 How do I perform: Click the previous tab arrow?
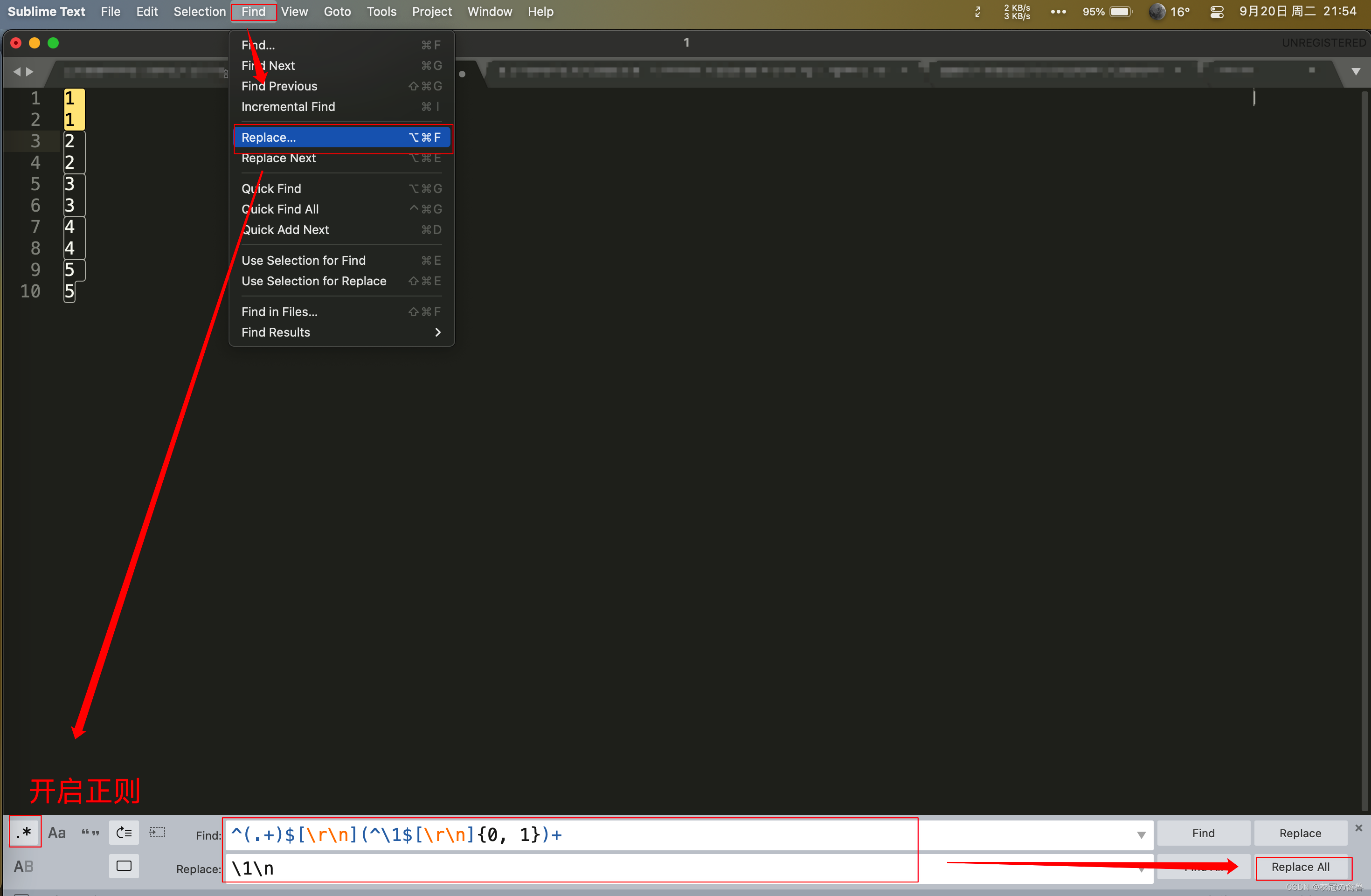coord(17,71)
